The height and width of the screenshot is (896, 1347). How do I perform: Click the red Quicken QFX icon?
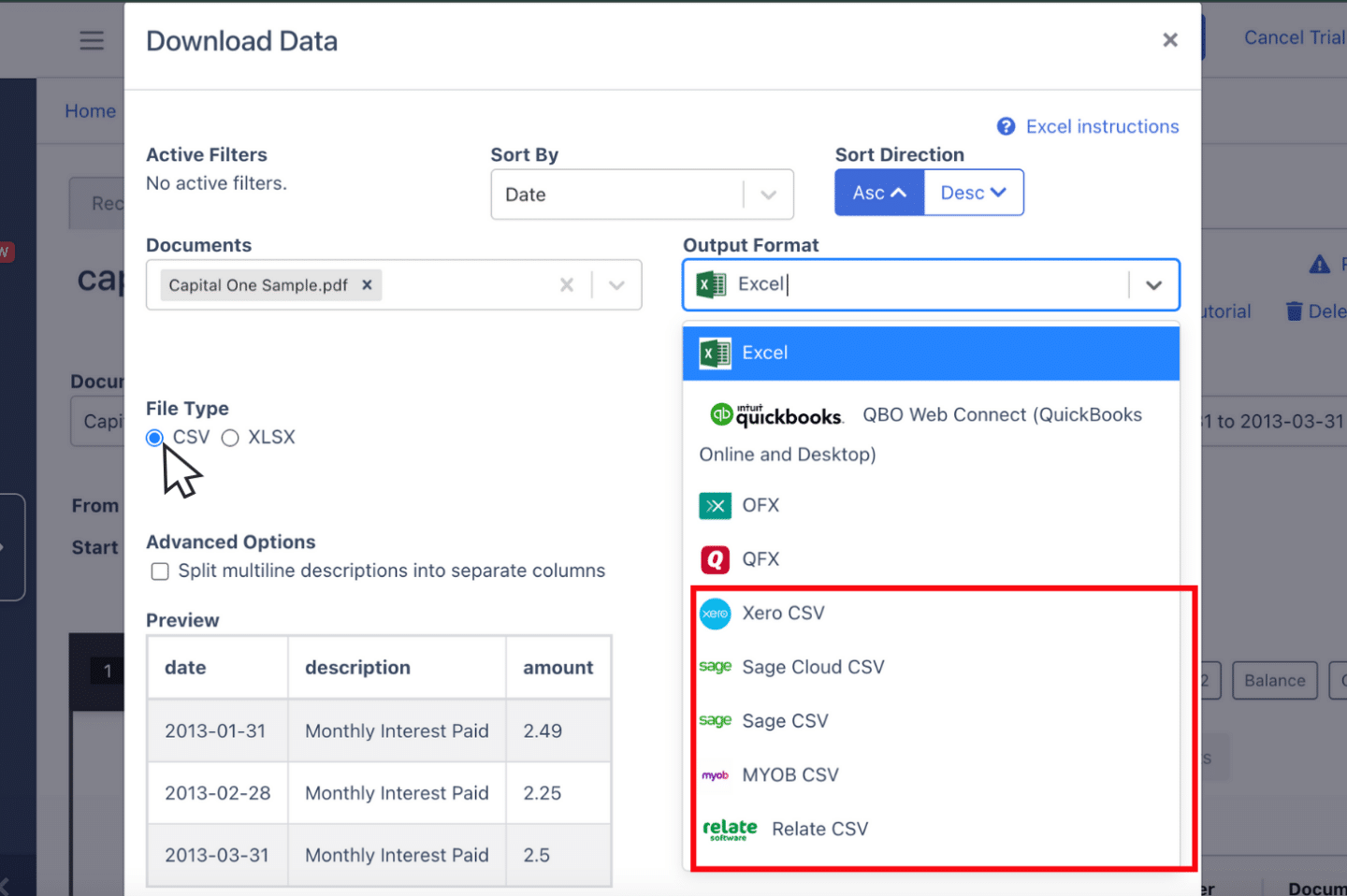(x=715, y=559)
